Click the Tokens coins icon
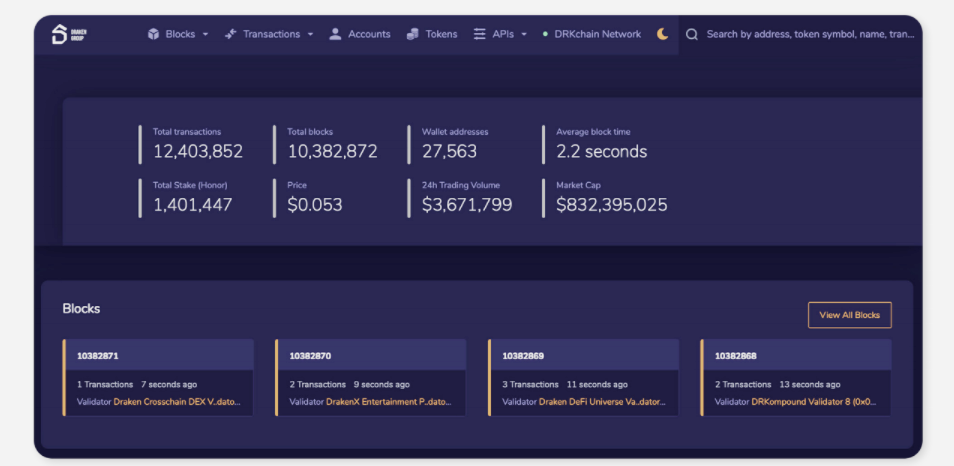954x466 pixels. coord(413,34)
